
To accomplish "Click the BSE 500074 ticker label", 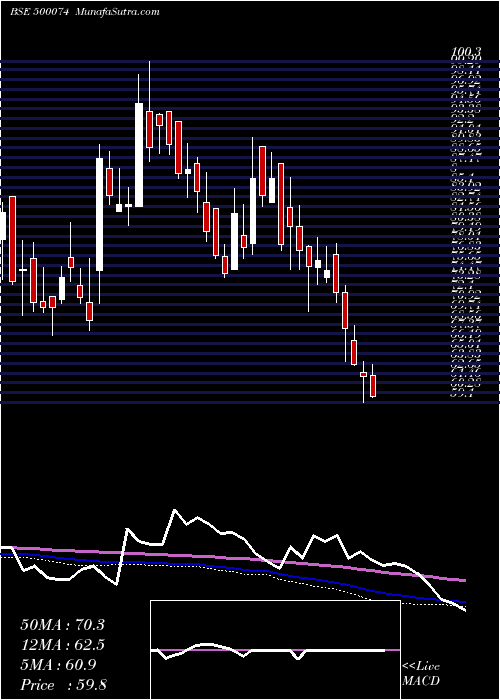I will [39, 12].
